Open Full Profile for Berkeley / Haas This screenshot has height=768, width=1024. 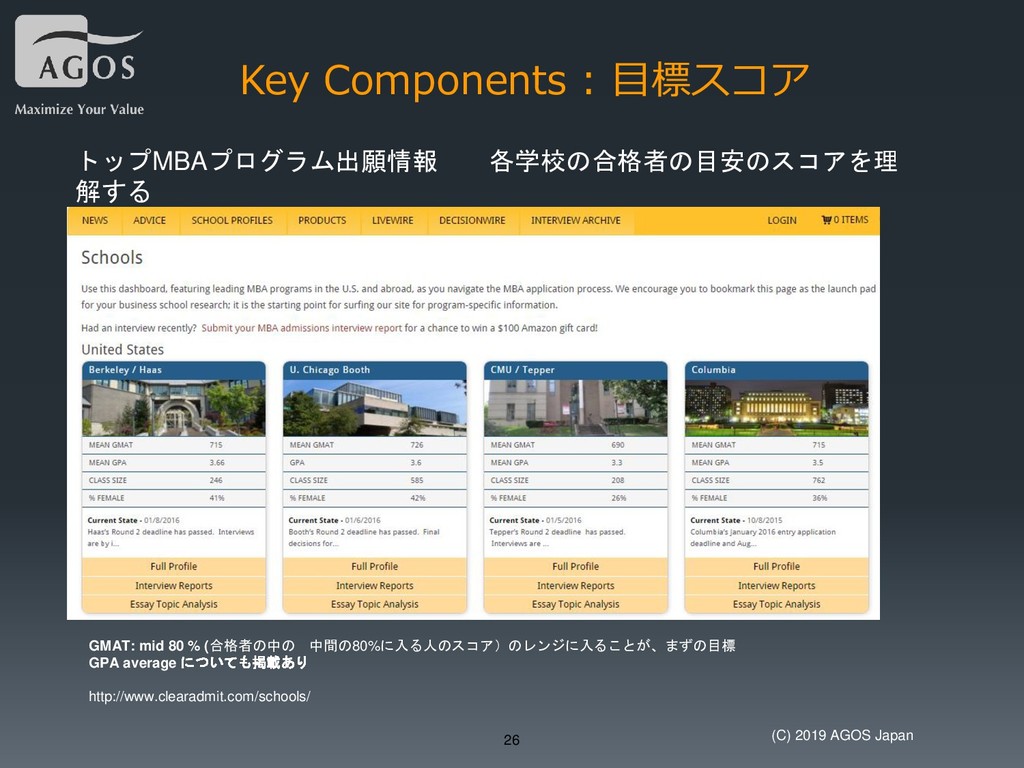[174, 567]
